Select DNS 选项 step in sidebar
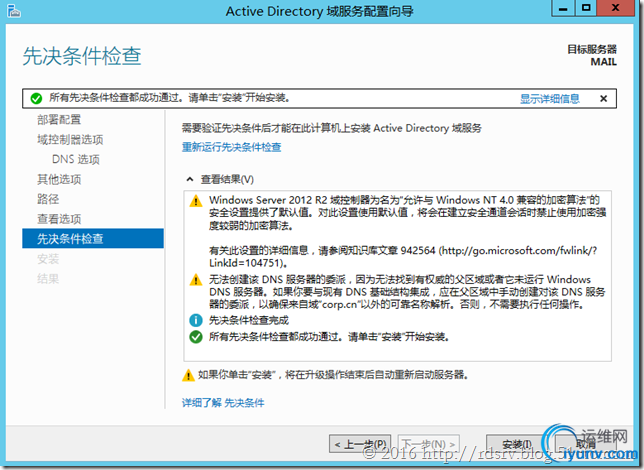This screenshot has width=644, height=470. coord(76,159)
